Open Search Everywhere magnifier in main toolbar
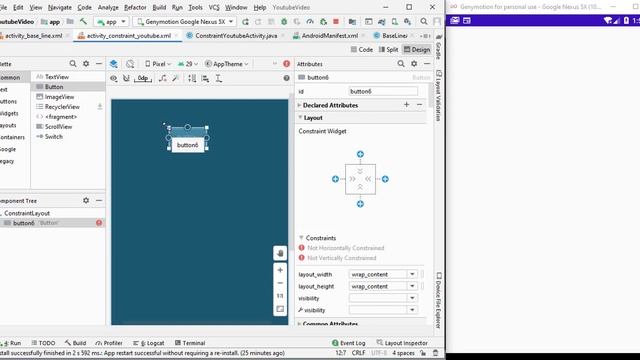This screenshot has height=360, width=640. click(x=424, y=22)
